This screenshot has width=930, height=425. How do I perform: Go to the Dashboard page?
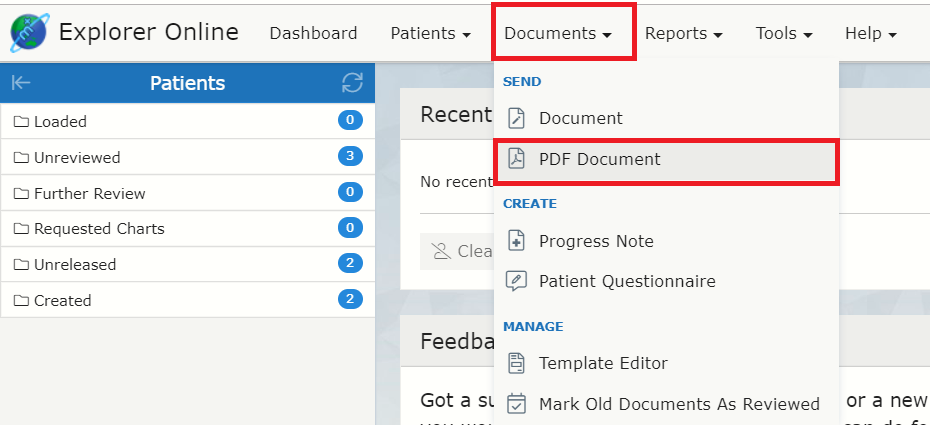313,33
